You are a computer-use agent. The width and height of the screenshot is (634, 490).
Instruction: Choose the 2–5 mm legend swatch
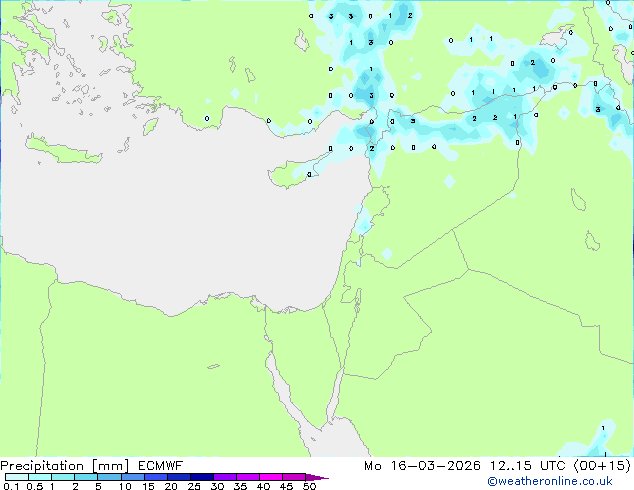tap(86, 477)
